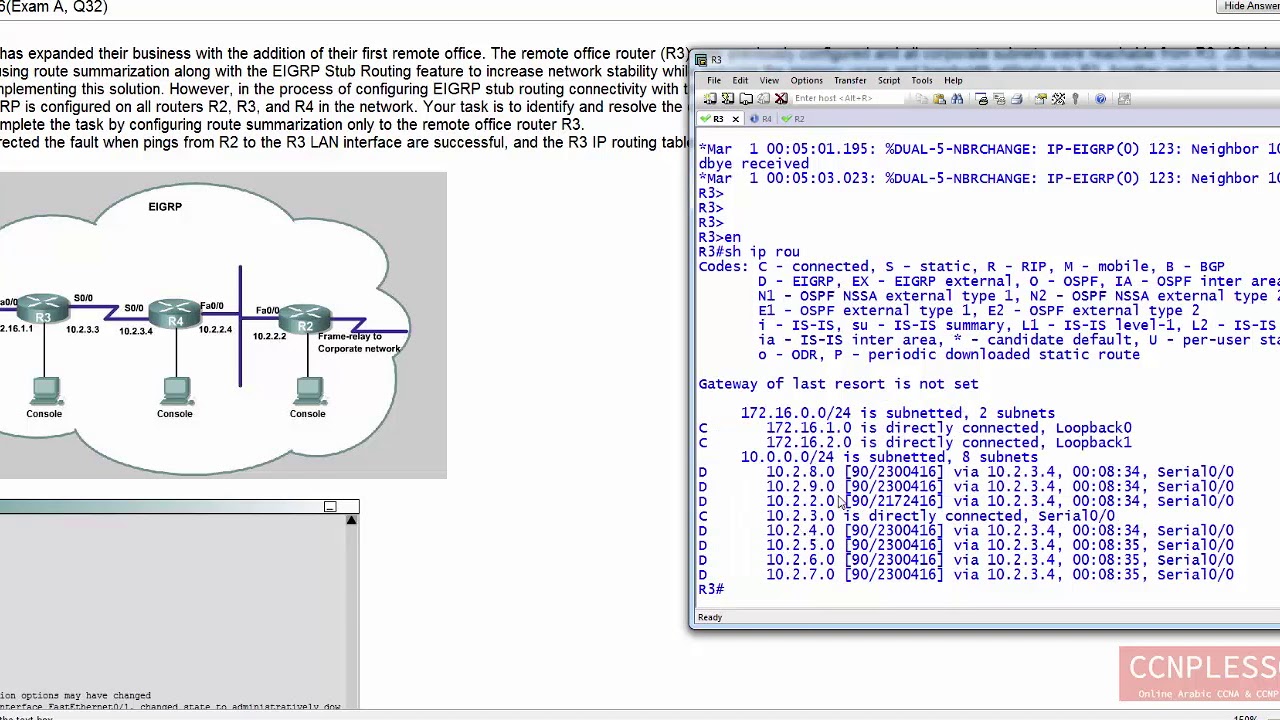Viewport: 1280px width, 720px height.
Task: Click the Paste clipboard toolbar icon
Action: pos(939,98)
